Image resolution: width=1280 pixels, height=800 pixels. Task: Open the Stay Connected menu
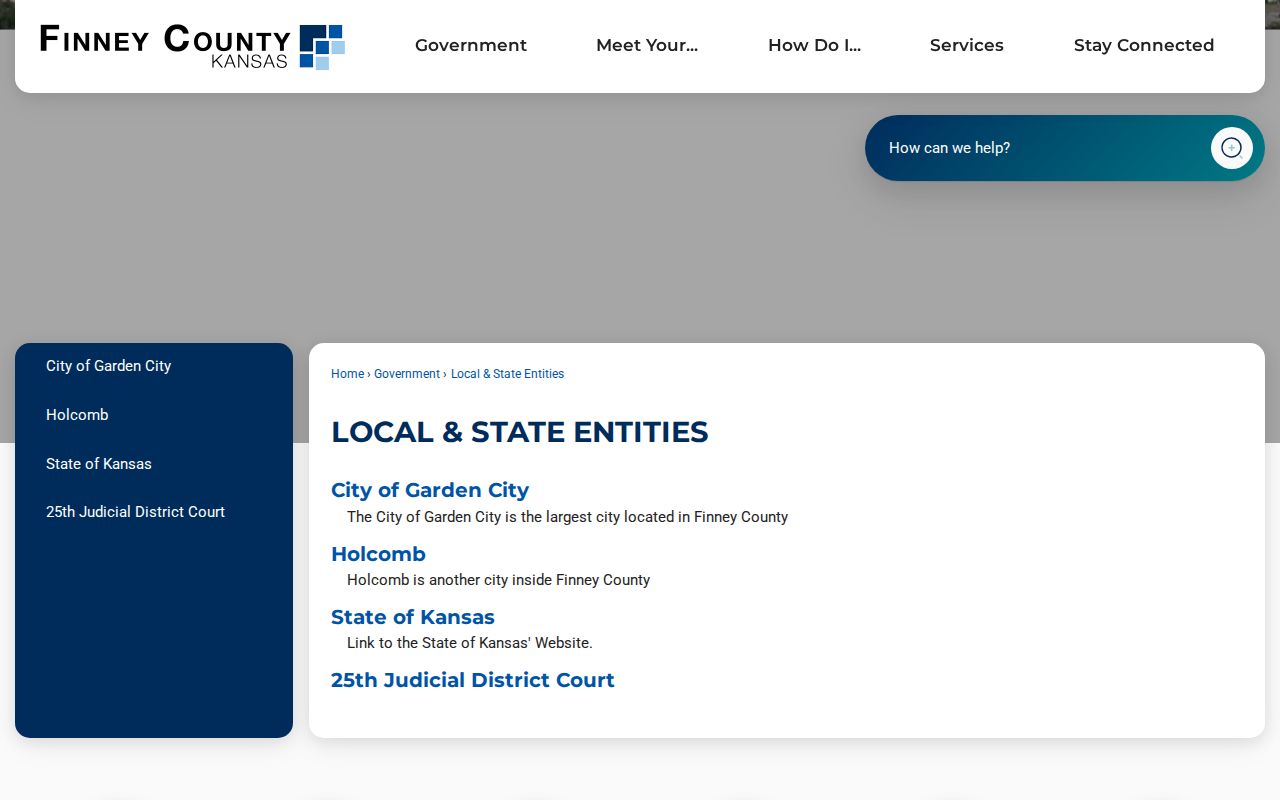1144,45
